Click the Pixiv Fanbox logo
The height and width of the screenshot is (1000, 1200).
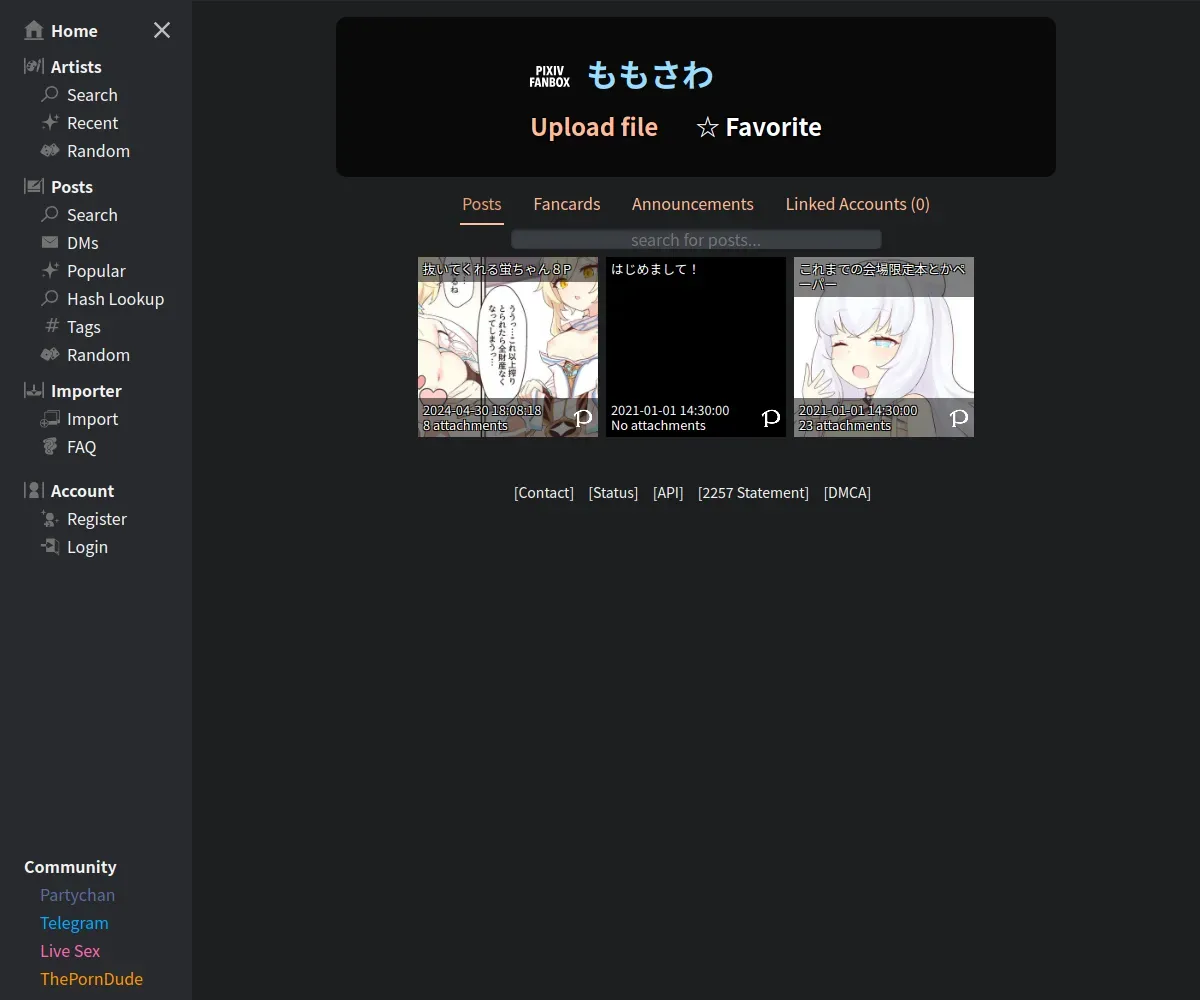tap(550, 77)
